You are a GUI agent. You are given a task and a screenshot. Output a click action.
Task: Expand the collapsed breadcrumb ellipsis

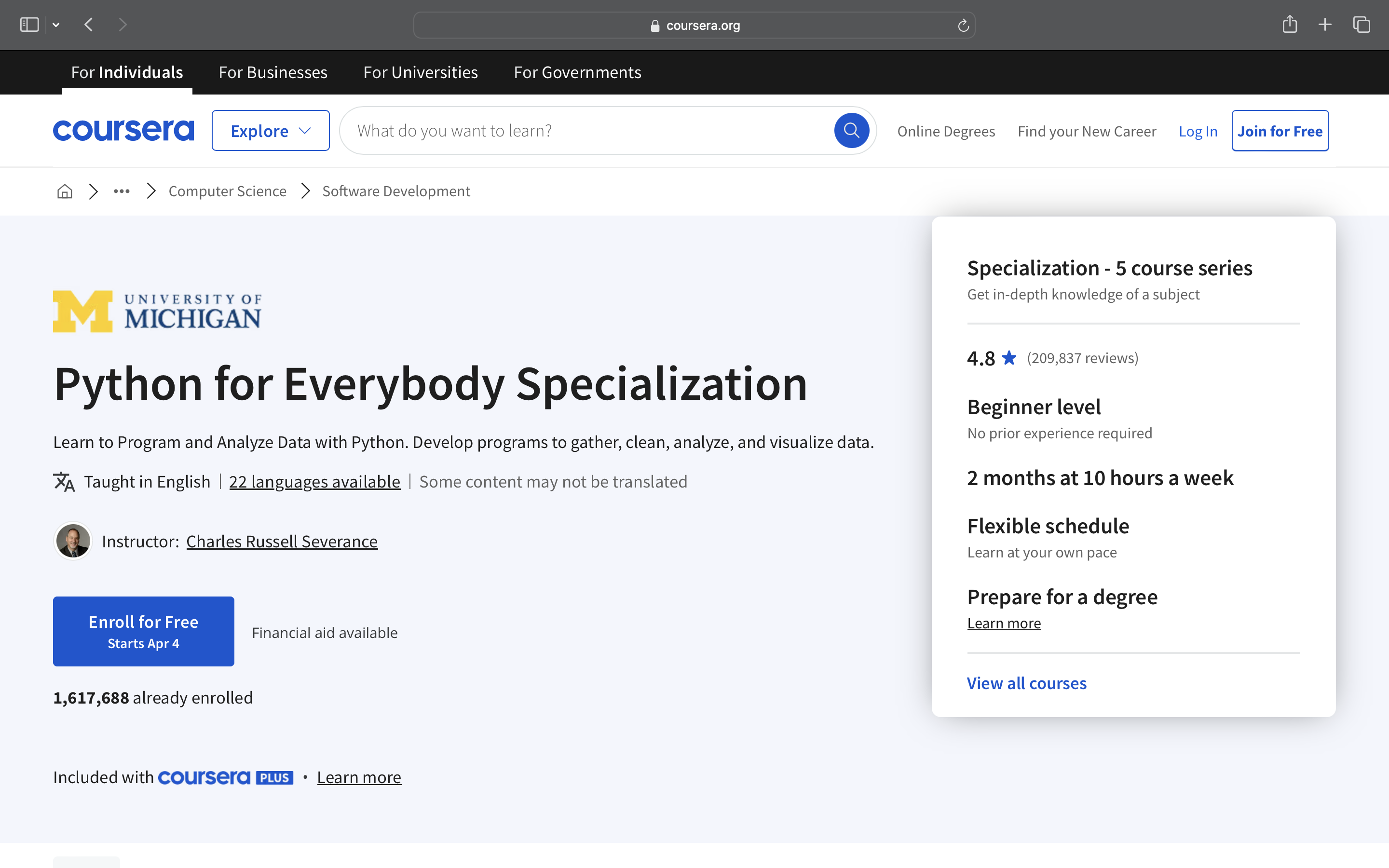coord(121,190)
